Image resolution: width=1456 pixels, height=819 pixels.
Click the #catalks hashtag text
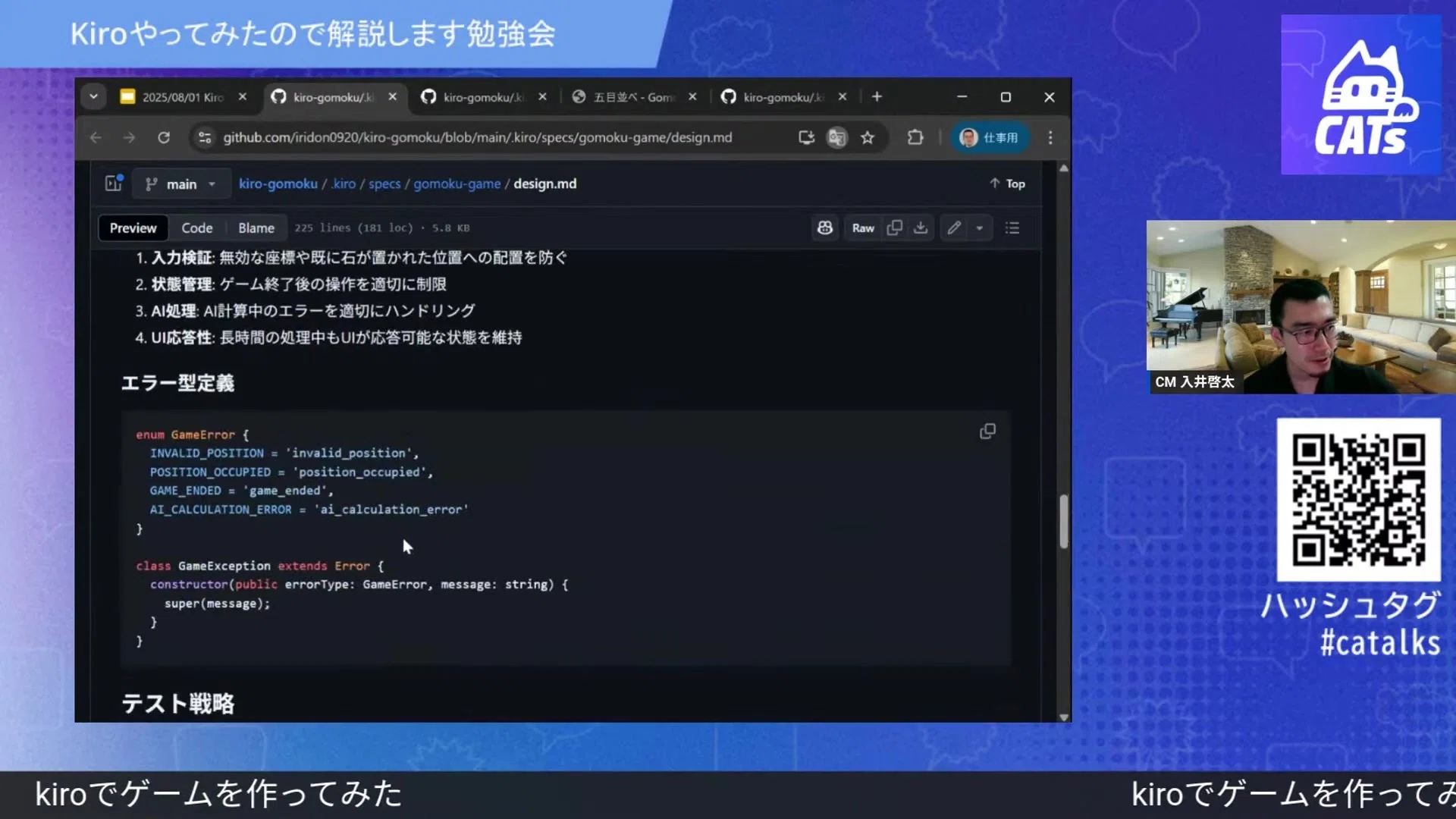point(1379,643)
